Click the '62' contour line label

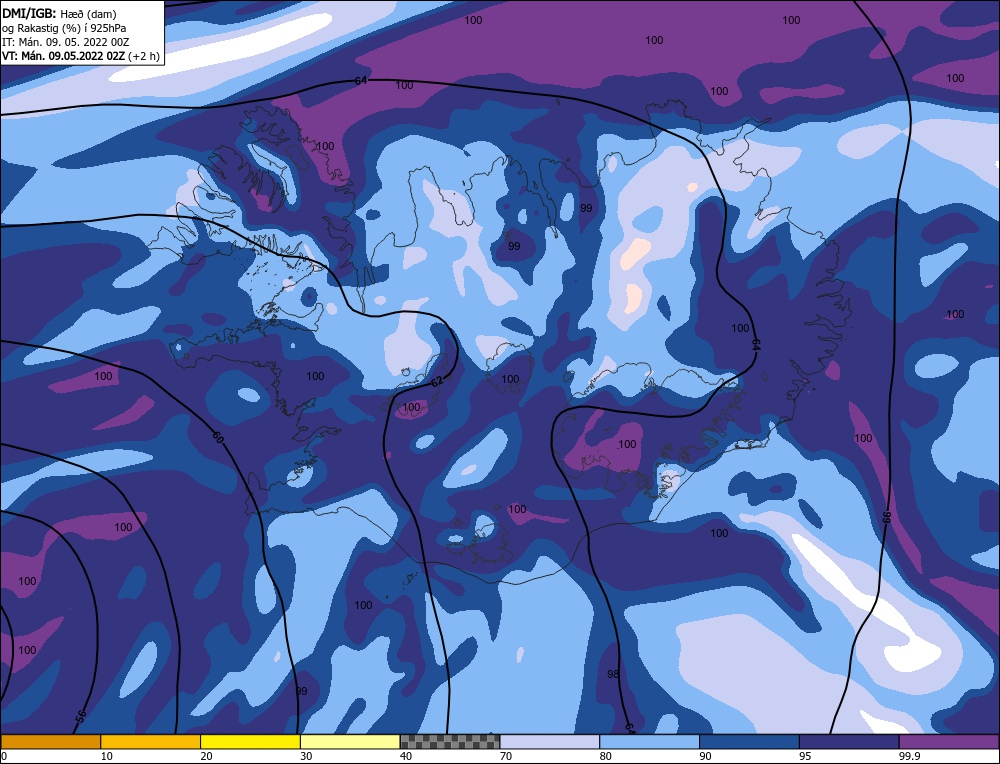tap(437, 382)
